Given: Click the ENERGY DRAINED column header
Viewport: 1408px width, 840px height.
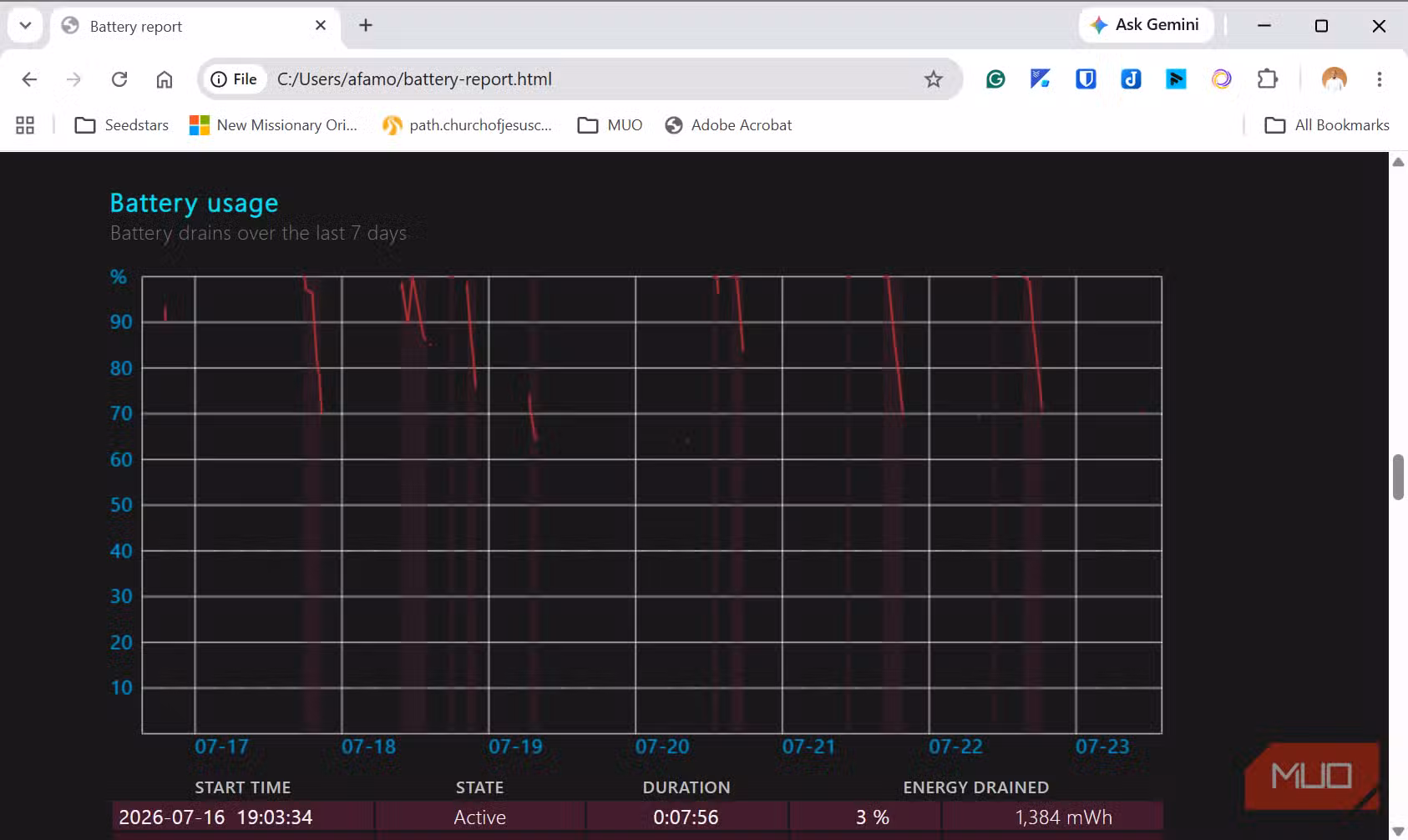Looking at the screenshot, I should click(x=976, y=787).
